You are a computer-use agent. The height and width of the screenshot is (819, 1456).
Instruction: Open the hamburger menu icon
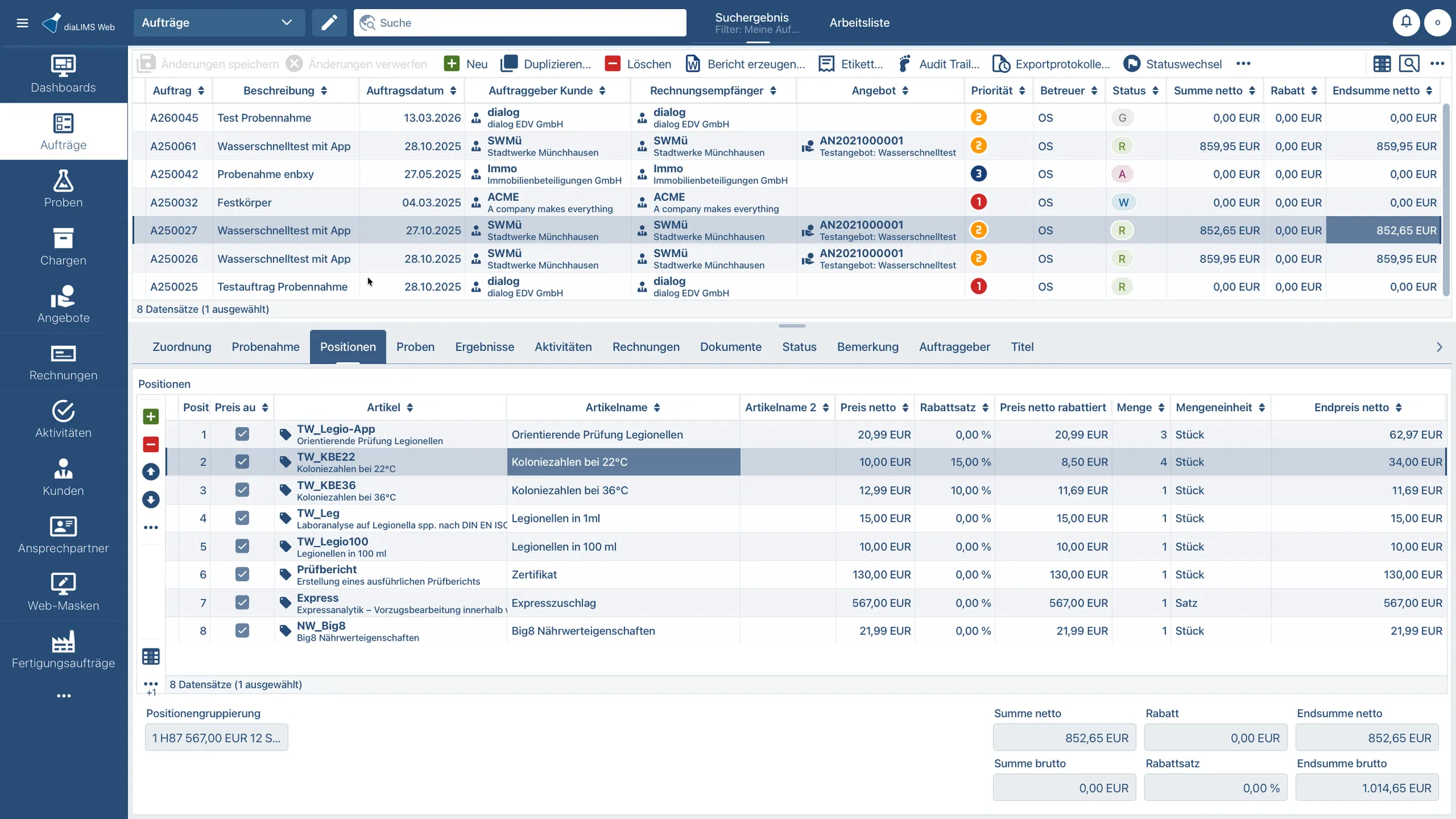[22, 23]
